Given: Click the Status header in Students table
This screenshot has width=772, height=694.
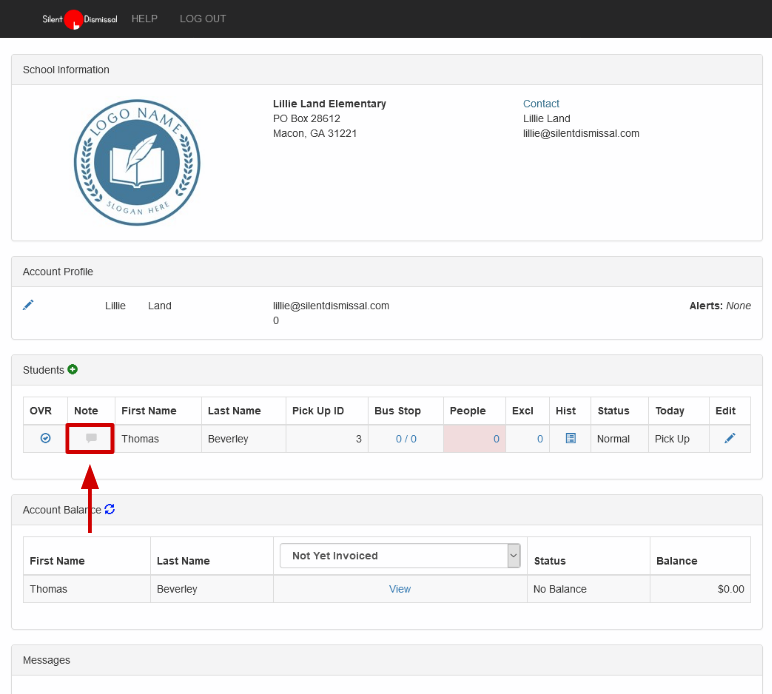Looking at the screenshot, I should (613, 411).
